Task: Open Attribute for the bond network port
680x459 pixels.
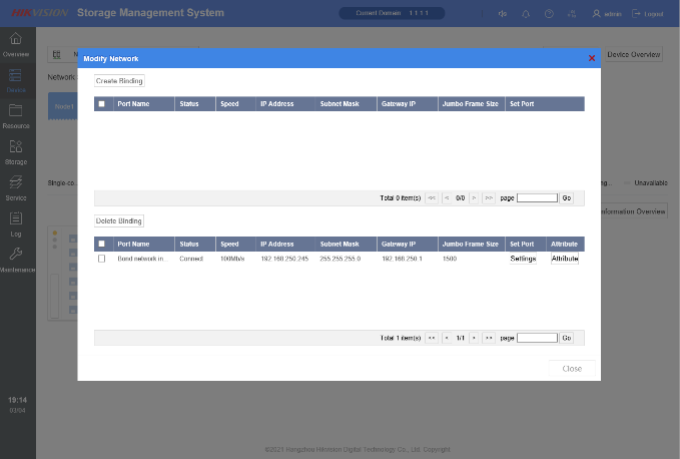Action: coord(565,259)
